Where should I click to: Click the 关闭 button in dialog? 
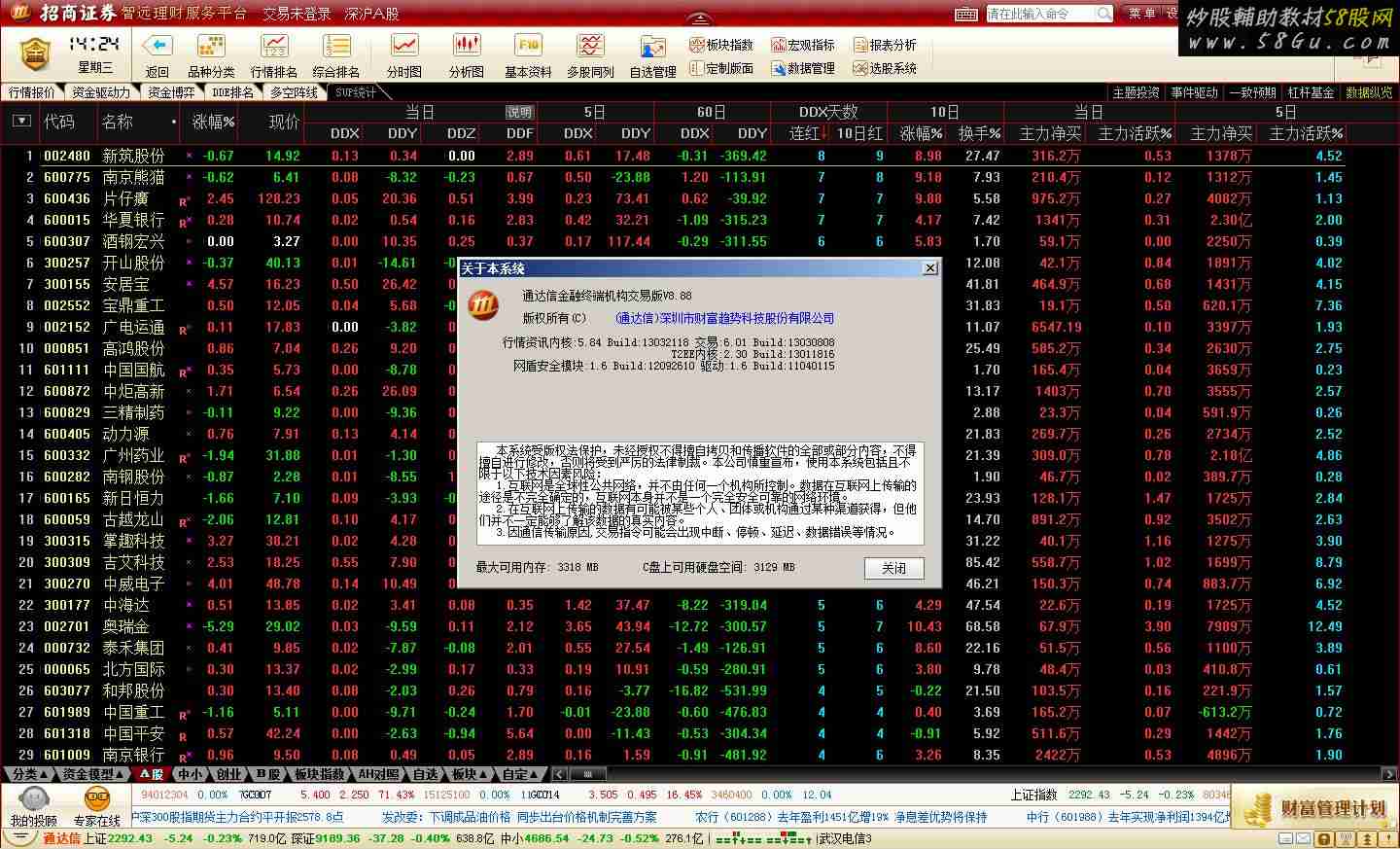(893, 568)
